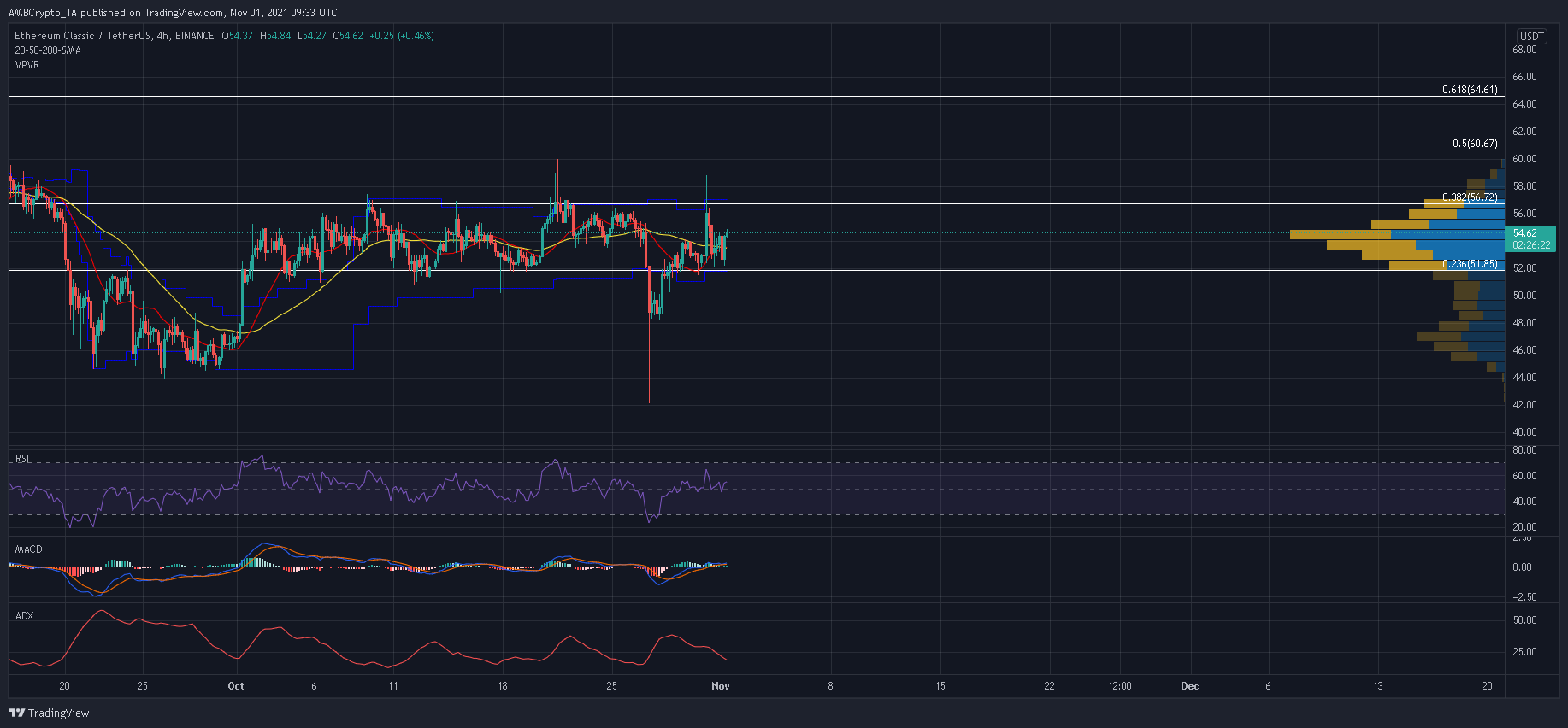
Task: Click the Oct date label on time axis
Action: pos(236,686)
